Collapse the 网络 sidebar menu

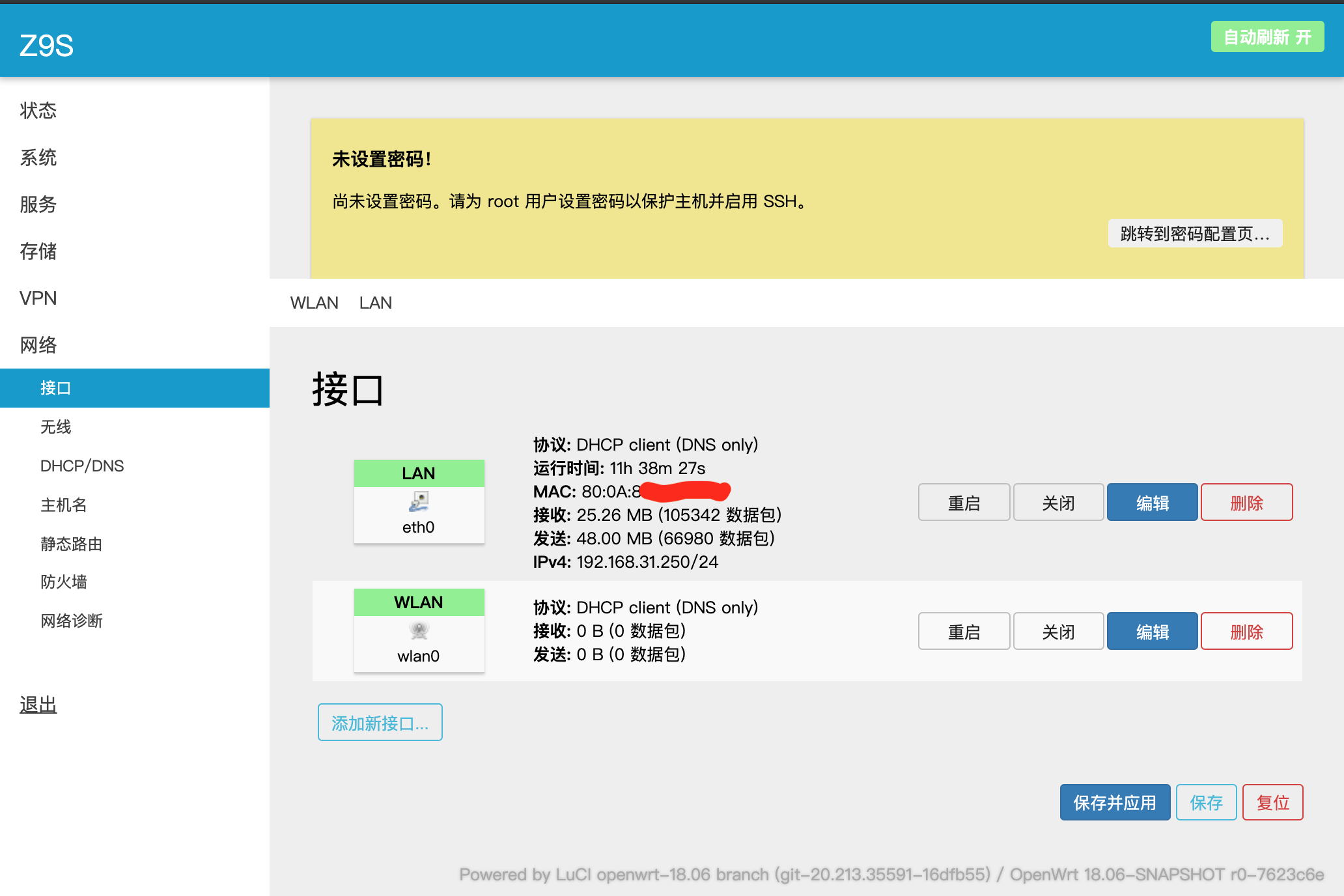click(38, 345)
